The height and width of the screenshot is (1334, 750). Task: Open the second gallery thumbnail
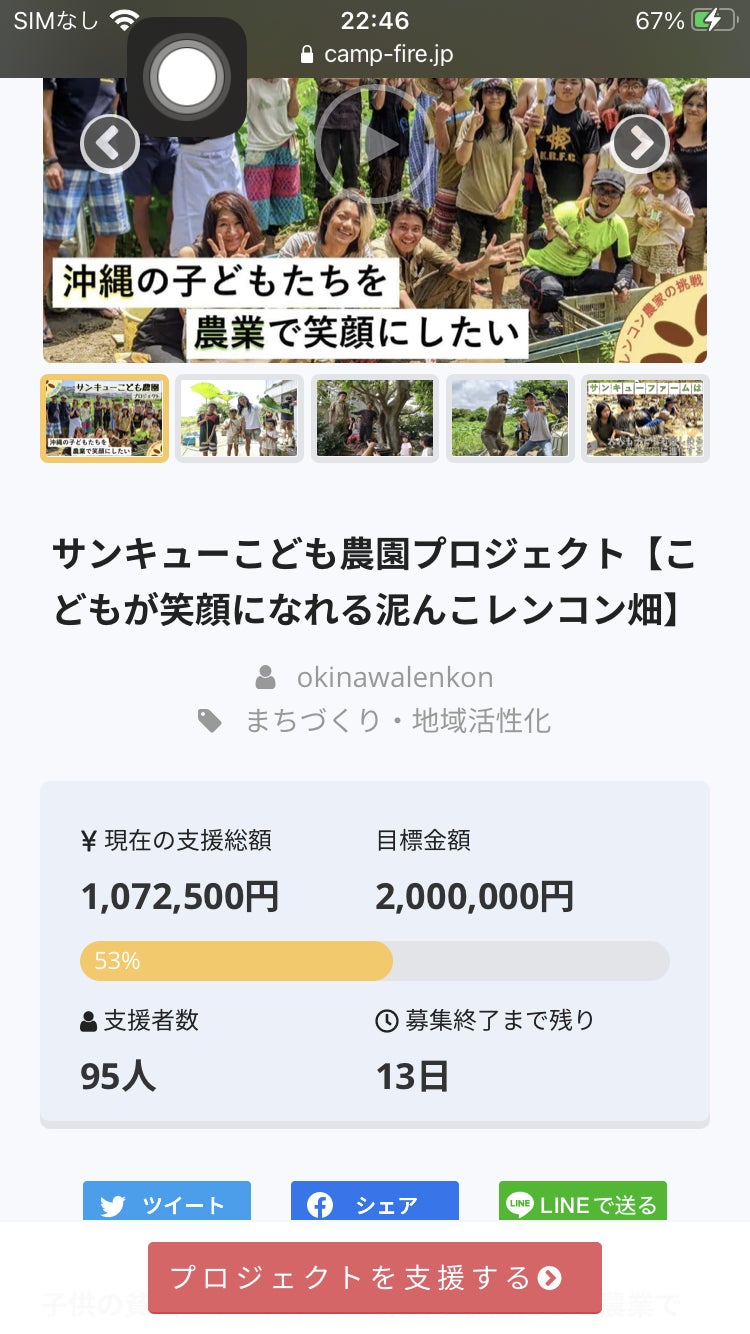(x=239, y=418)
